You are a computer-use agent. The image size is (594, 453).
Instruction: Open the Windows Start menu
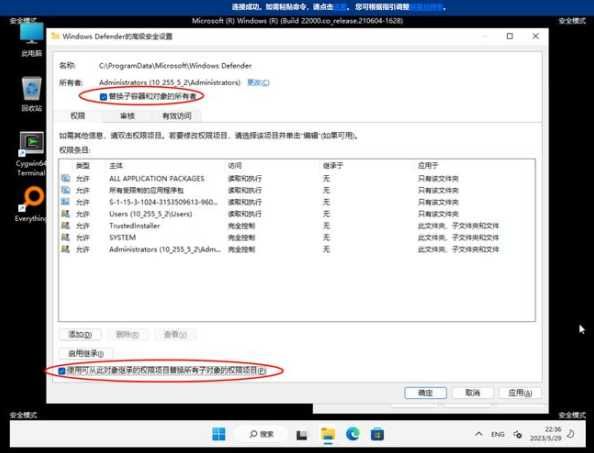click(x=219, y=434)
